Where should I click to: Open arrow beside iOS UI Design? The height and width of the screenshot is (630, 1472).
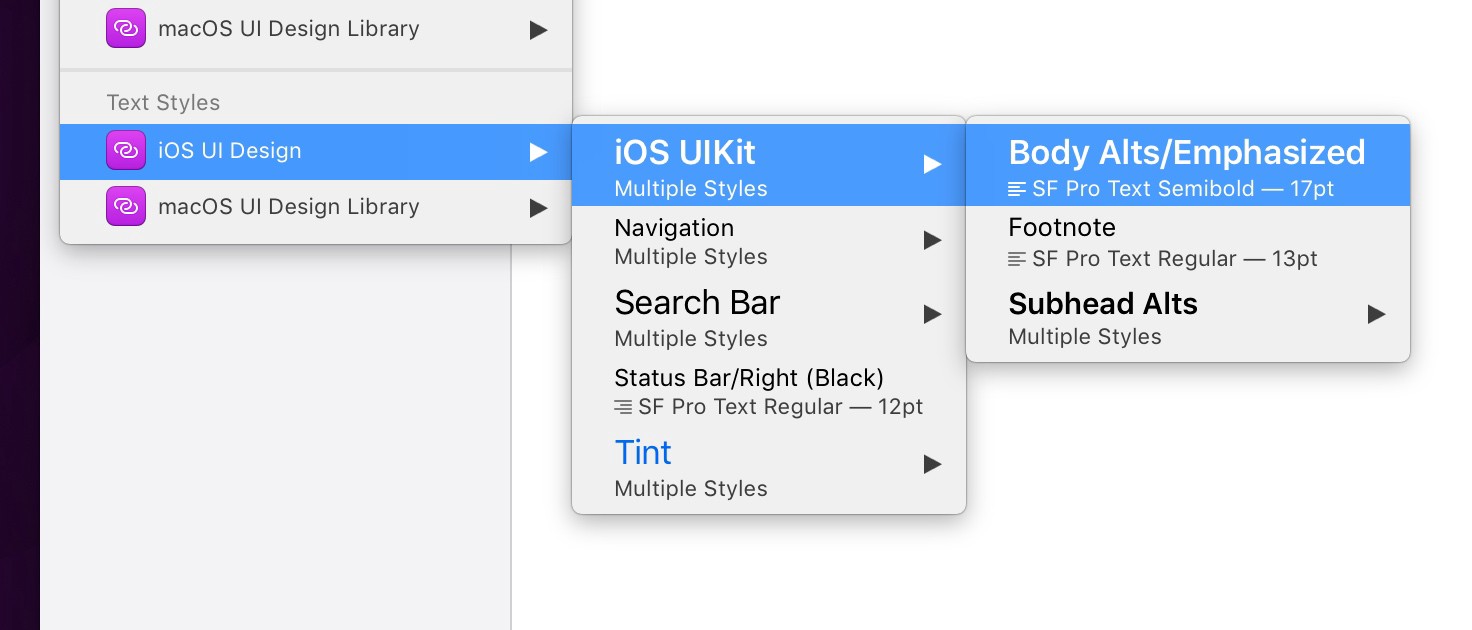click(538, 152)
